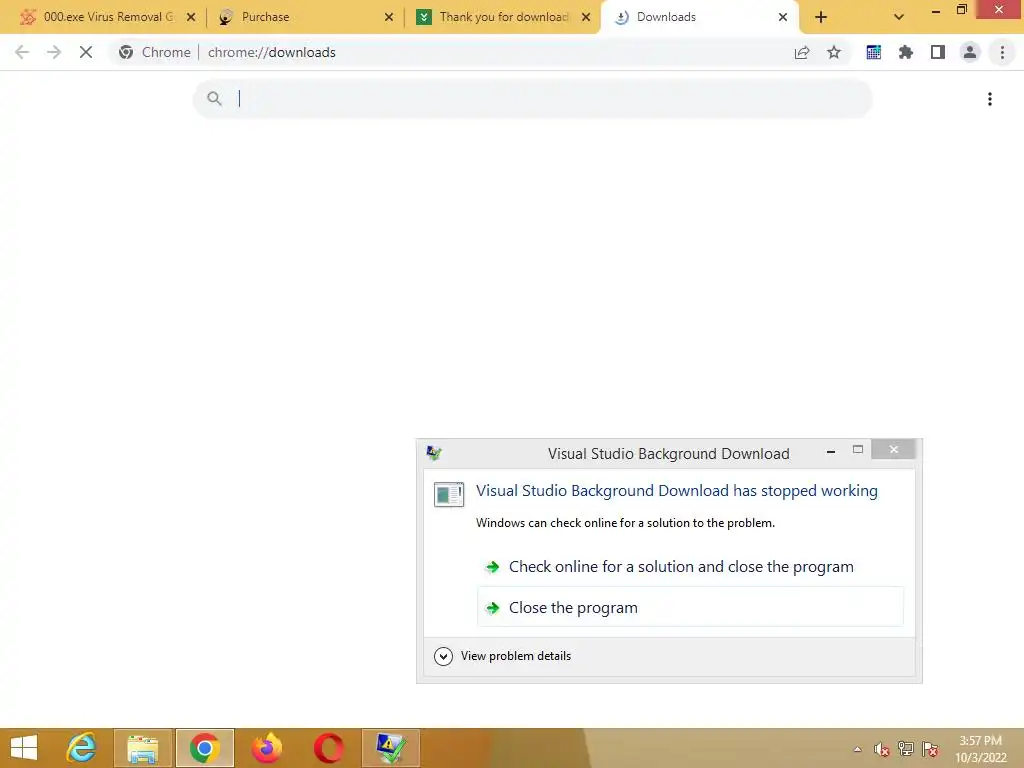Go forward to next page

54,52
